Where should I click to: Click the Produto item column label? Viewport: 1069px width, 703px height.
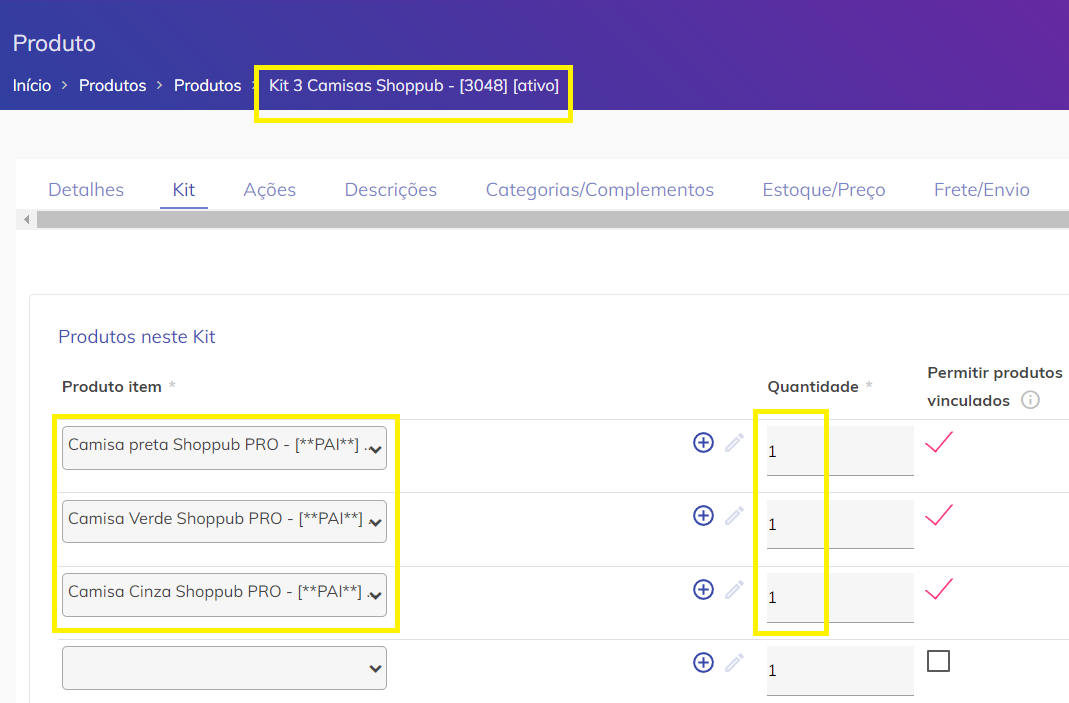point(112,387)
